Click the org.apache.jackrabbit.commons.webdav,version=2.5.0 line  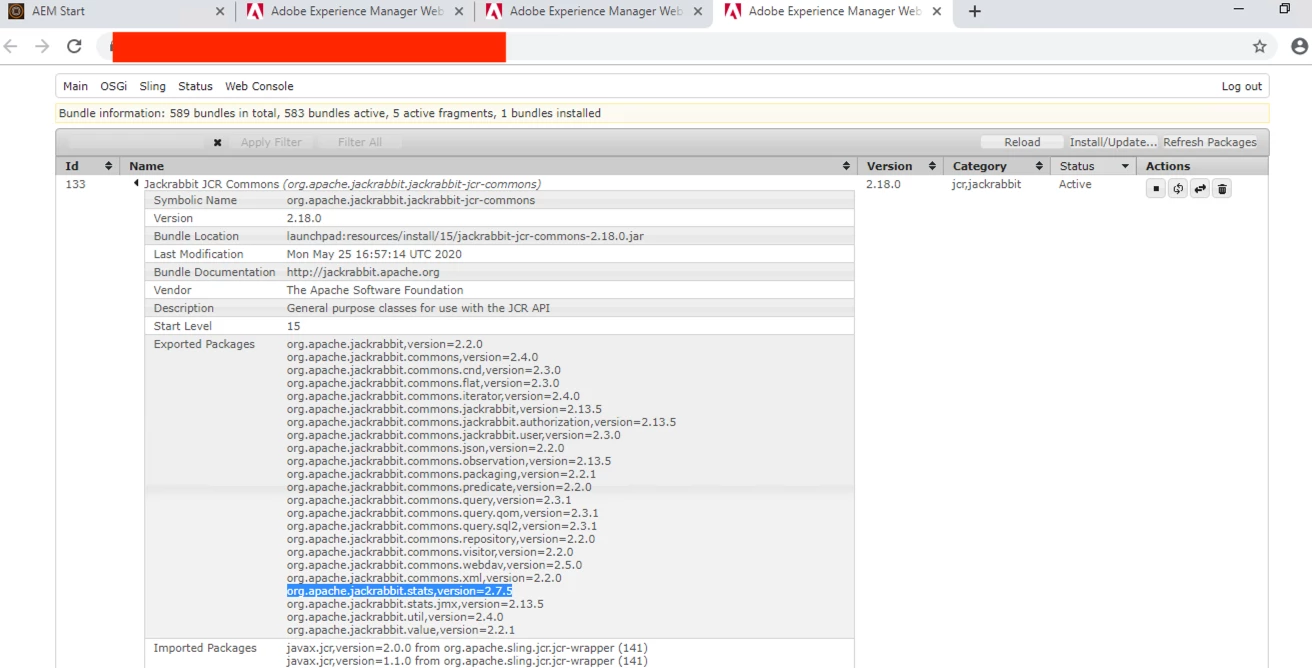pyautogui.click(x=434, y=565)
